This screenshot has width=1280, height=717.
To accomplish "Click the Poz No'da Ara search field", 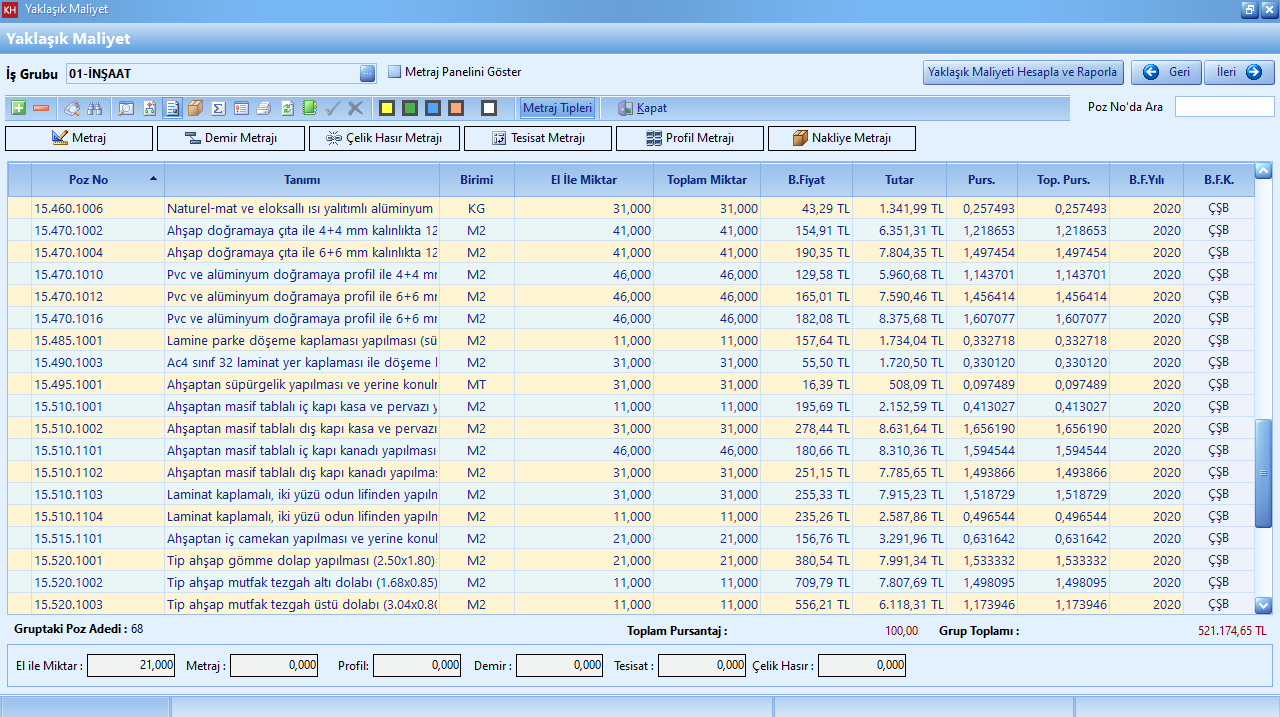I will pos(1224,107).
